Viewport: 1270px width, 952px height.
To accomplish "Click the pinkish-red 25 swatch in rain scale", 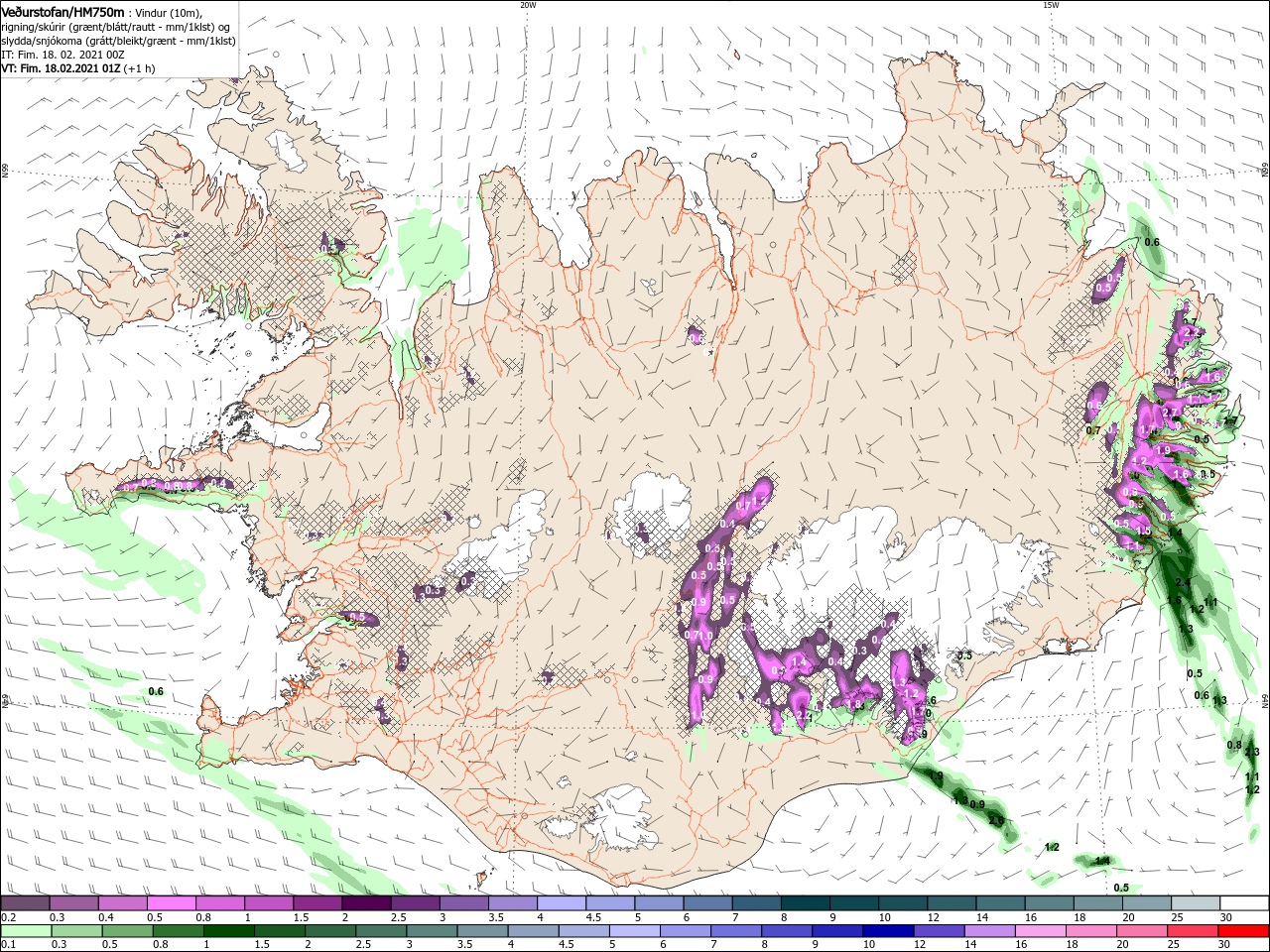I will (x=1195, y=931).
